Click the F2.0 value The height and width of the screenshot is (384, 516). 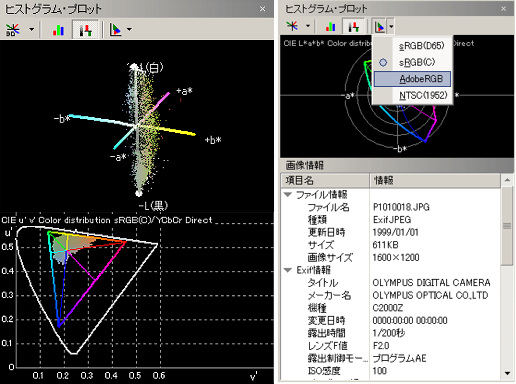(x=381, y=346)
